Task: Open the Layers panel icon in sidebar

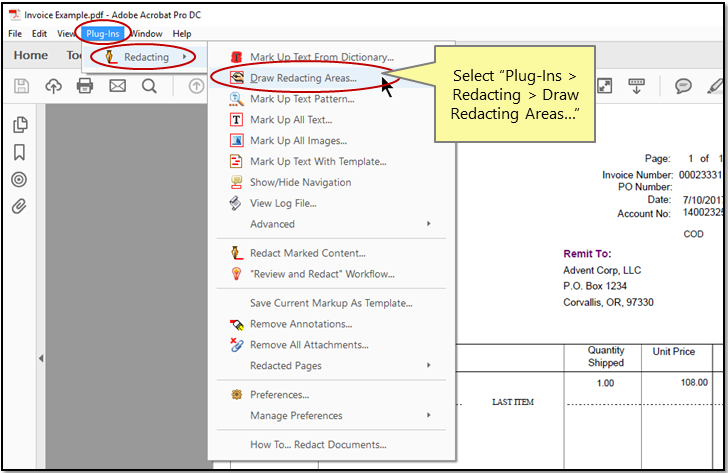Action: coord(19,180)
